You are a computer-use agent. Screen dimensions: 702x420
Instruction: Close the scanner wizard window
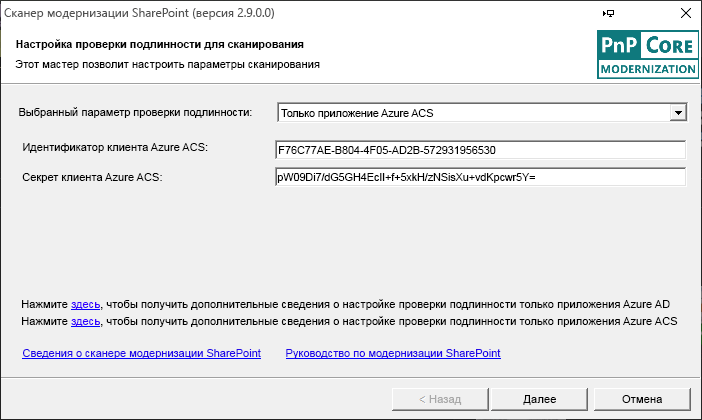tap(685, 13)
